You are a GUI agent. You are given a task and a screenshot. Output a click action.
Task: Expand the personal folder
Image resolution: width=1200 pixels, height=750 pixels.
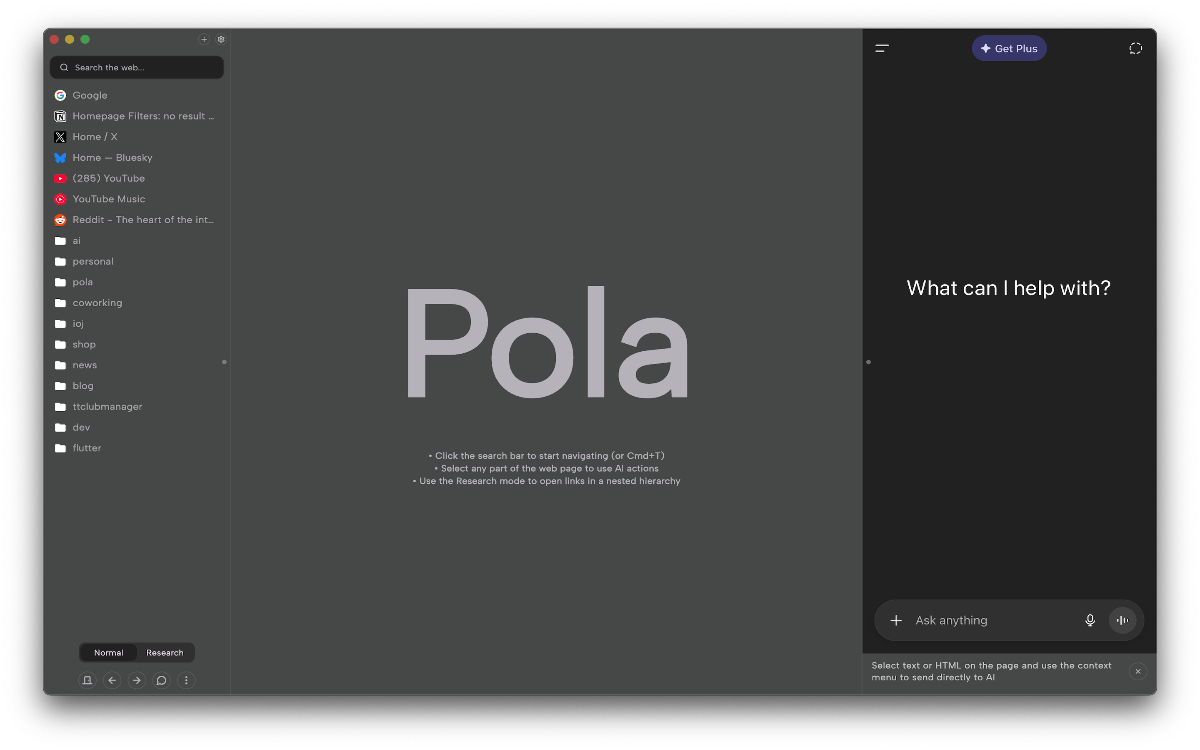pyautogui.click(x=137, y=261)
